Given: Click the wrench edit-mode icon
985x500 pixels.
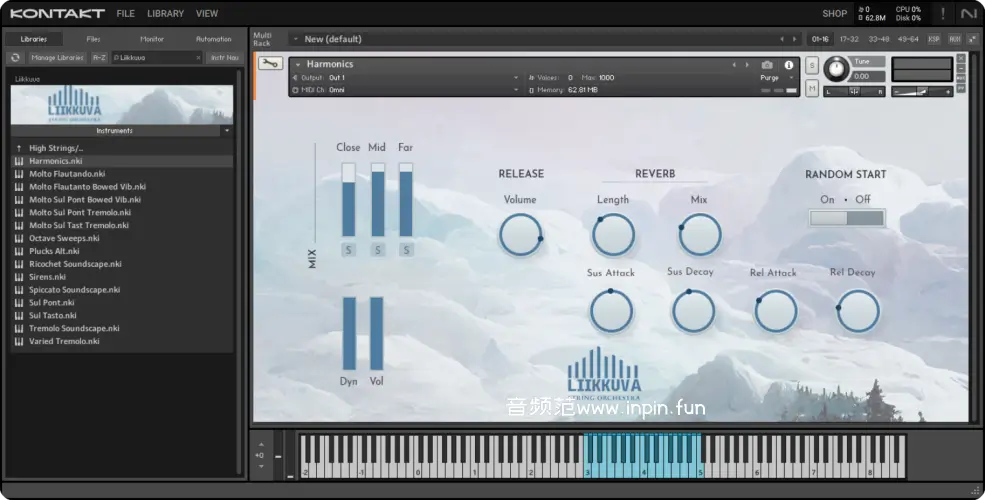Looking at the screenshot, I should coord(269,64).
